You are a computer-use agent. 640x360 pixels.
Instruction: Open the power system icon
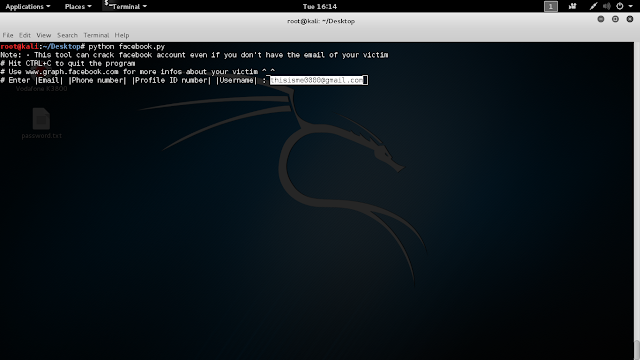(620, 6)
